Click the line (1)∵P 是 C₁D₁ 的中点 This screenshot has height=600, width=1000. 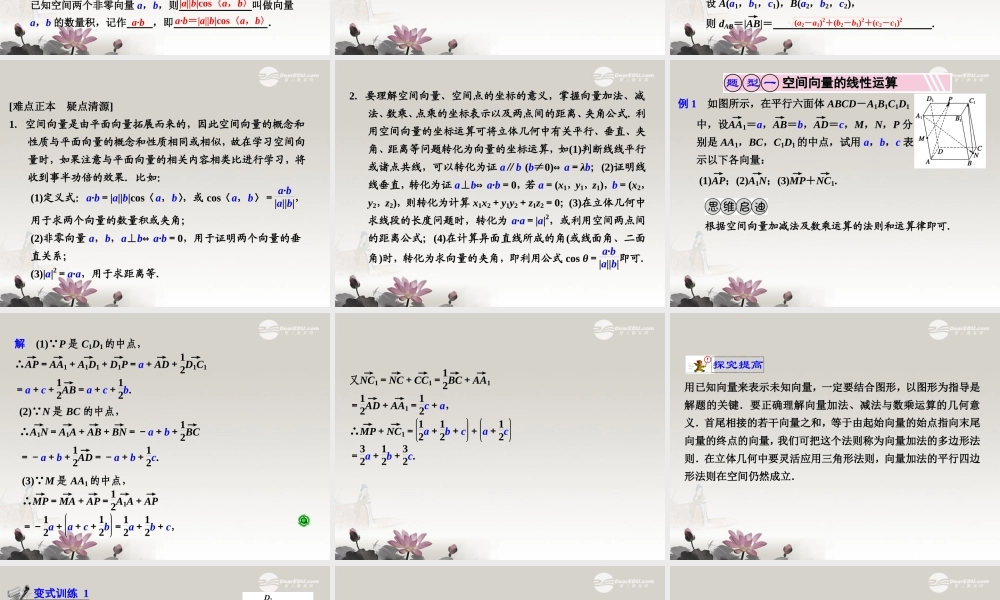point(88,344)
